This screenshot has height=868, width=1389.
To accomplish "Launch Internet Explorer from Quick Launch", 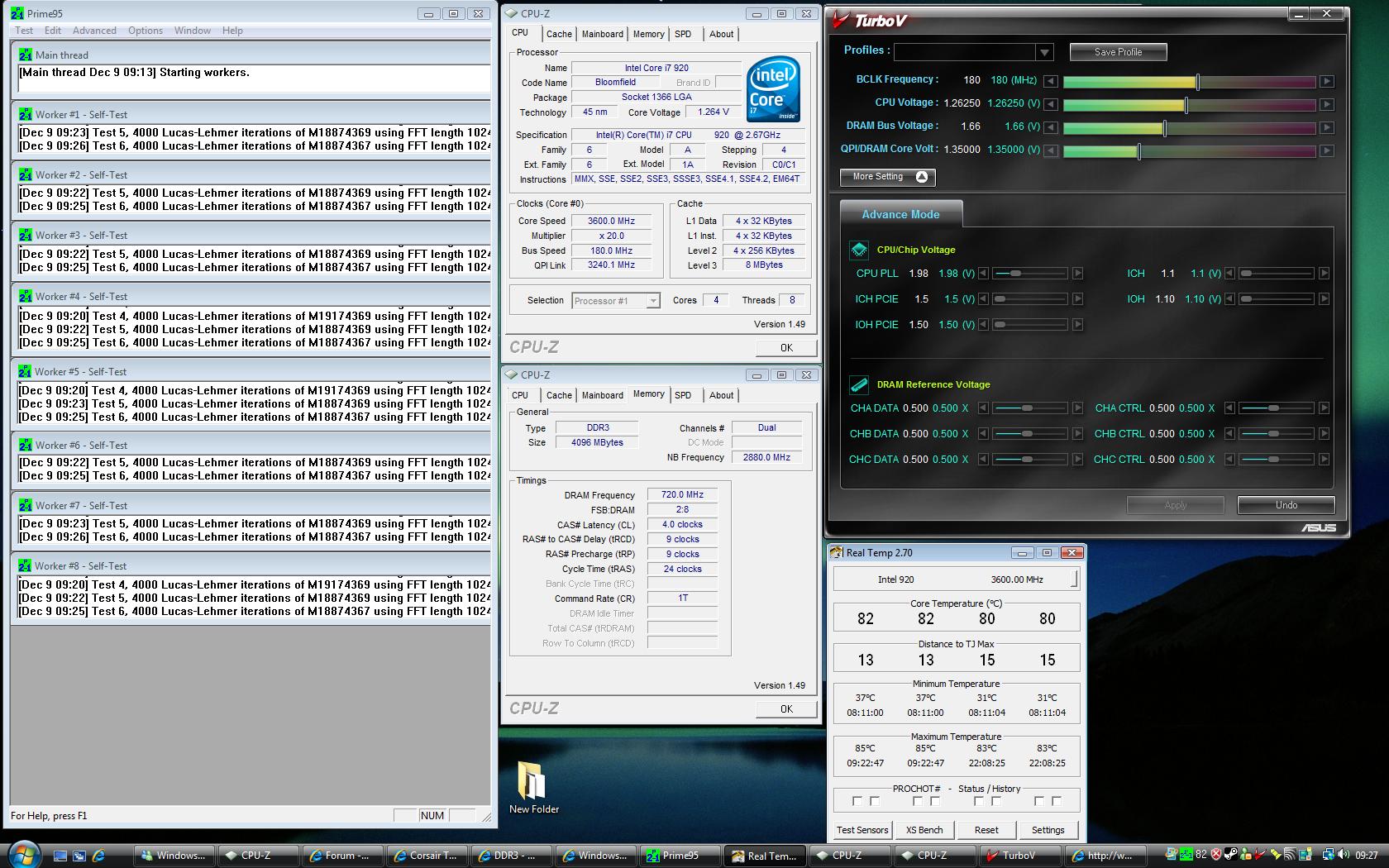I will point(98,856).
